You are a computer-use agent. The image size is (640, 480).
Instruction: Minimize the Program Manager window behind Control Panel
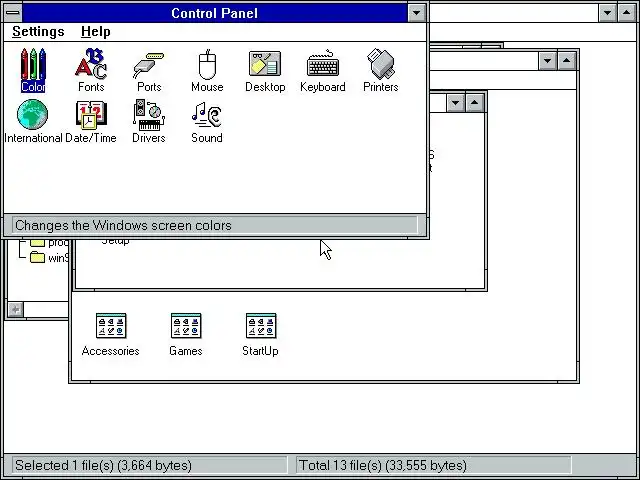coord(547,61)
